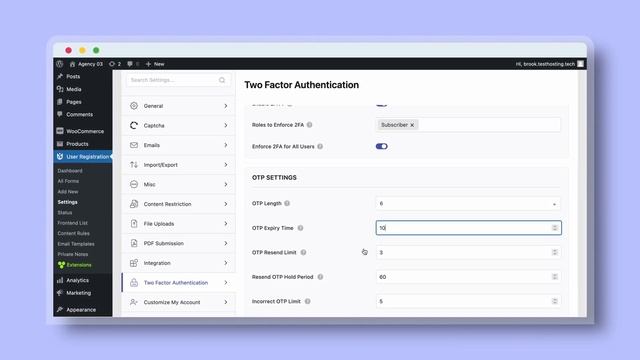Click the Misc circle icon
Viewport: 640px width, 360px height.
coord(134,184)
